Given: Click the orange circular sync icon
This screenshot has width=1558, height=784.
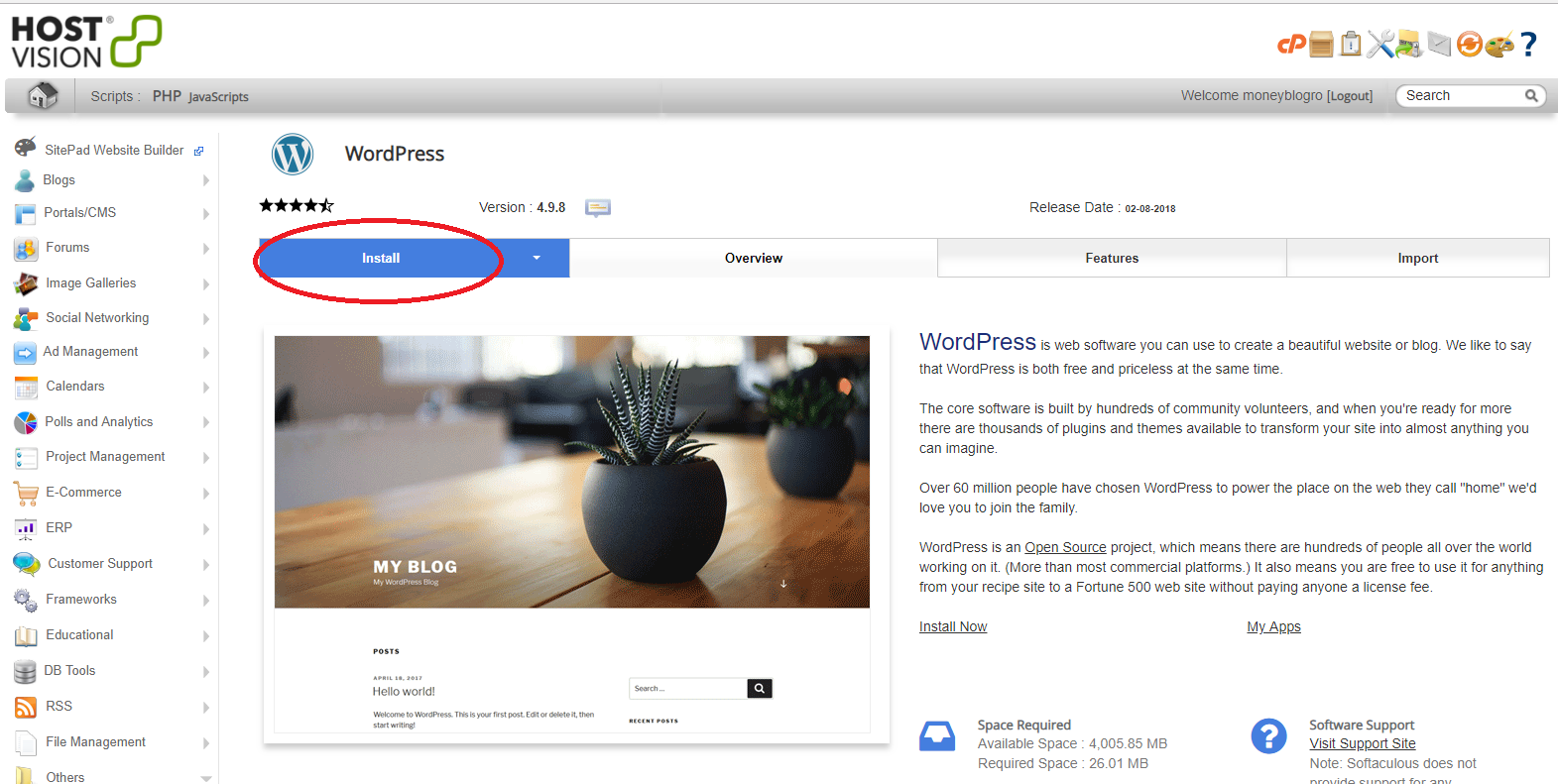Looking at the screenshot, I should coord(1470,44).
